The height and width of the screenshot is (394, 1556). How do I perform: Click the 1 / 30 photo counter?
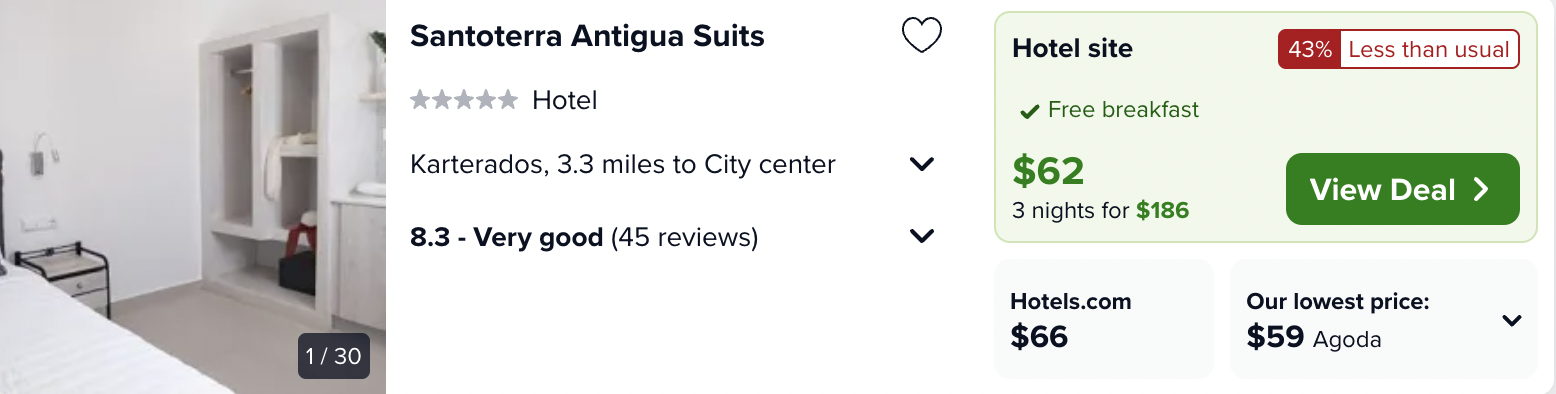(x=334, y=356)
